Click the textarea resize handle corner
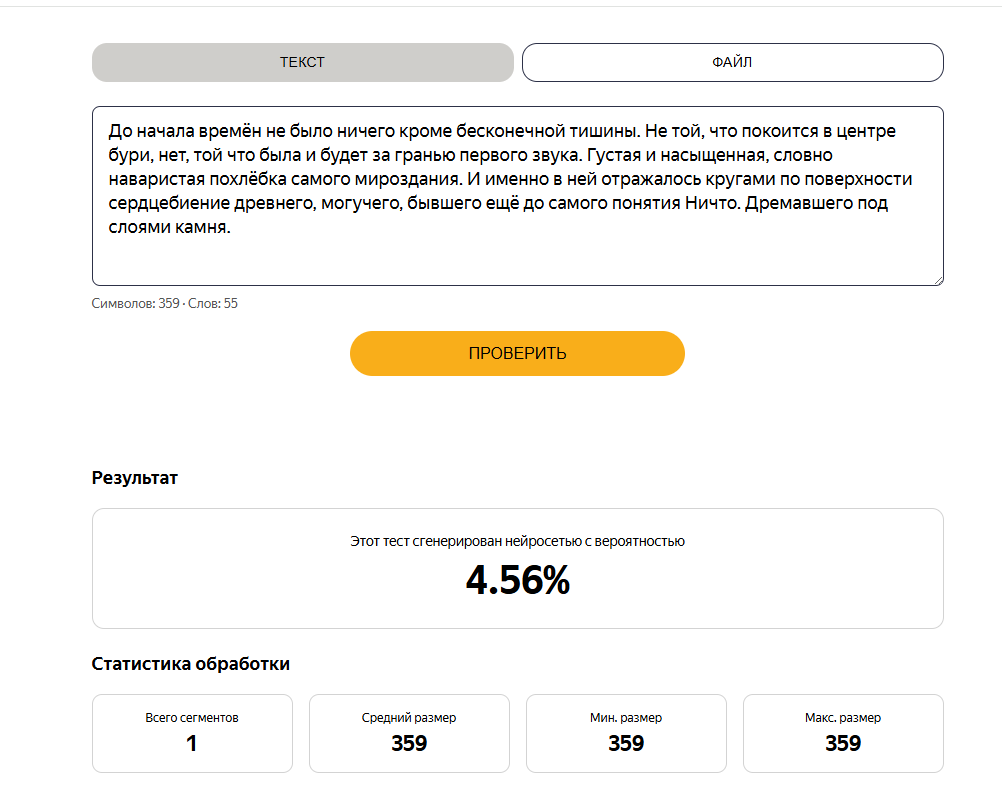This screenshot has height=789, width=1002. tap(939, 280)
